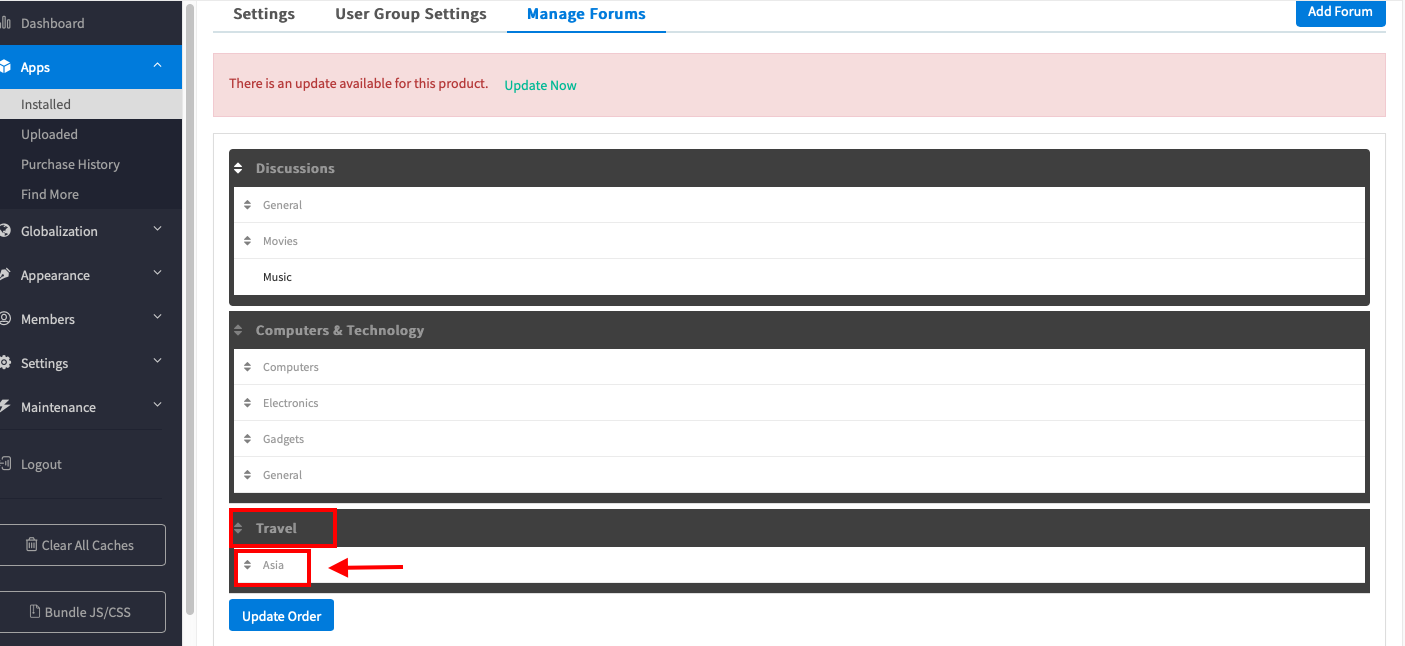Click the Discussions category title
This screenshot has width=1405, height=646.
point(295,168)
